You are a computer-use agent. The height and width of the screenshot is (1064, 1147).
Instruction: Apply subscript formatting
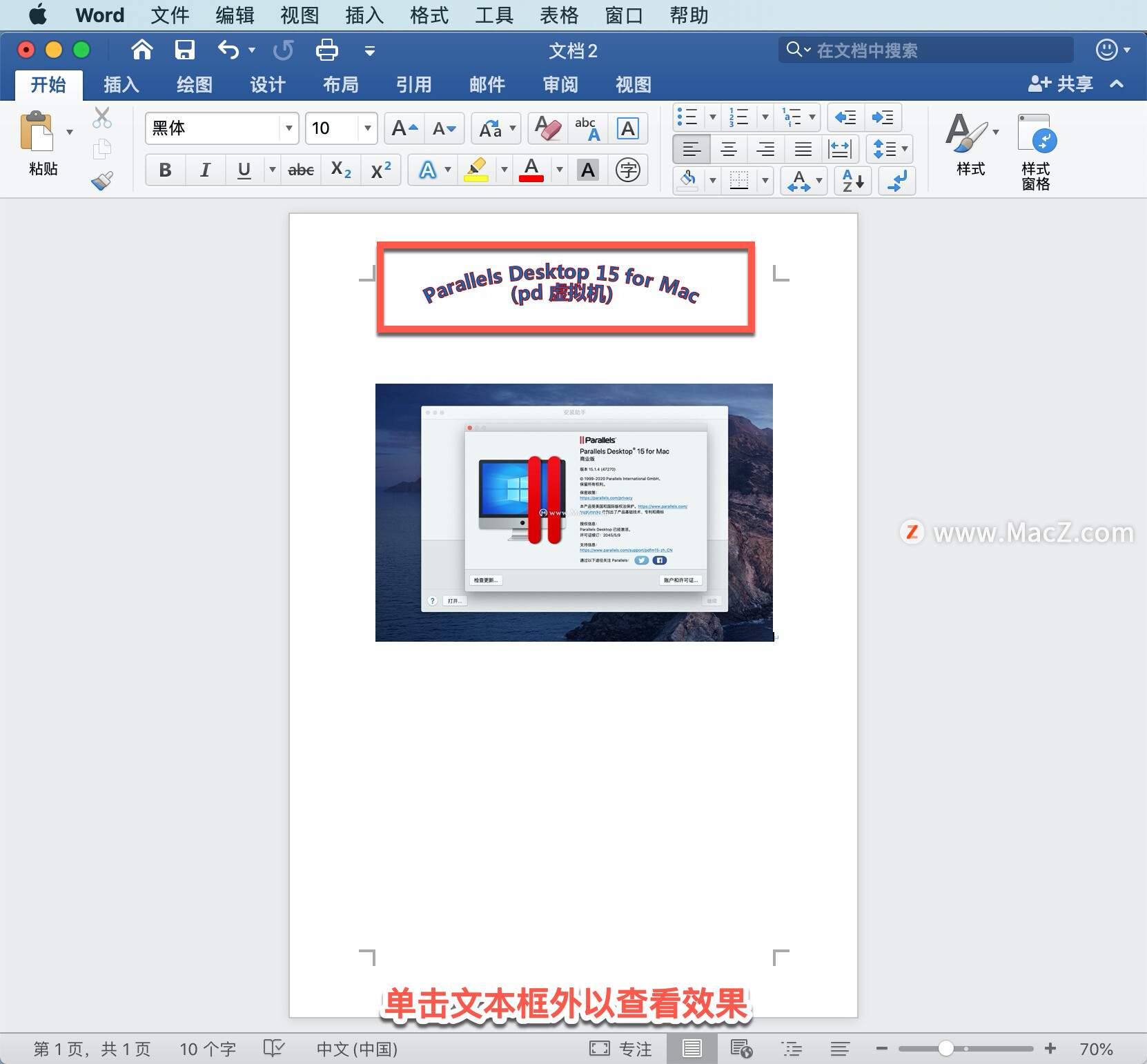coord(341,170)
